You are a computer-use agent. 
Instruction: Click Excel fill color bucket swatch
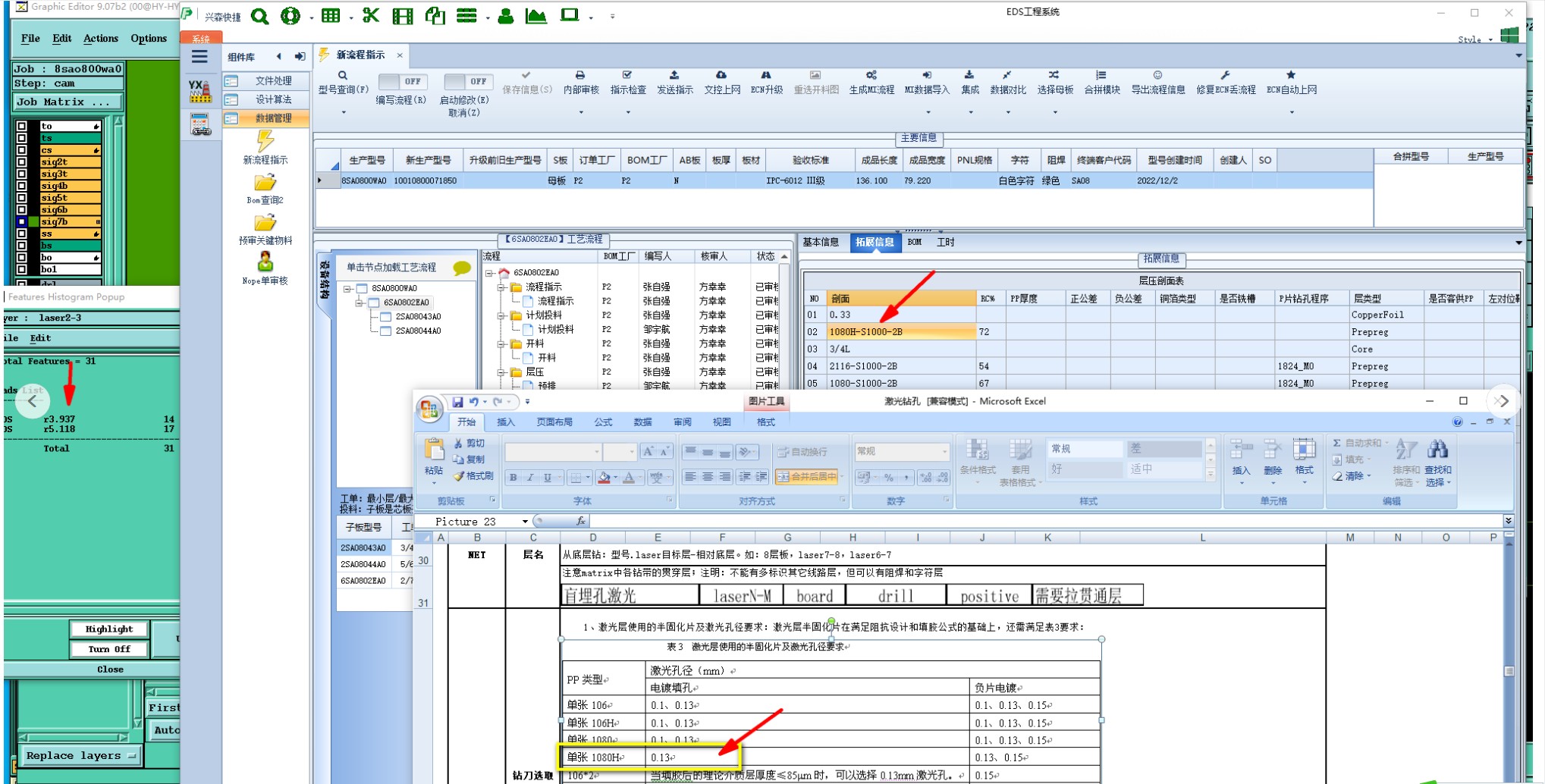(x=604, y=478)
